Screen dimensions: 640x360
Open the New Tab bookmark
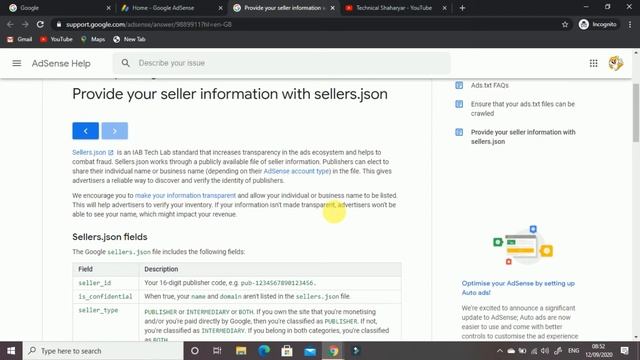(x=129, y=39)
